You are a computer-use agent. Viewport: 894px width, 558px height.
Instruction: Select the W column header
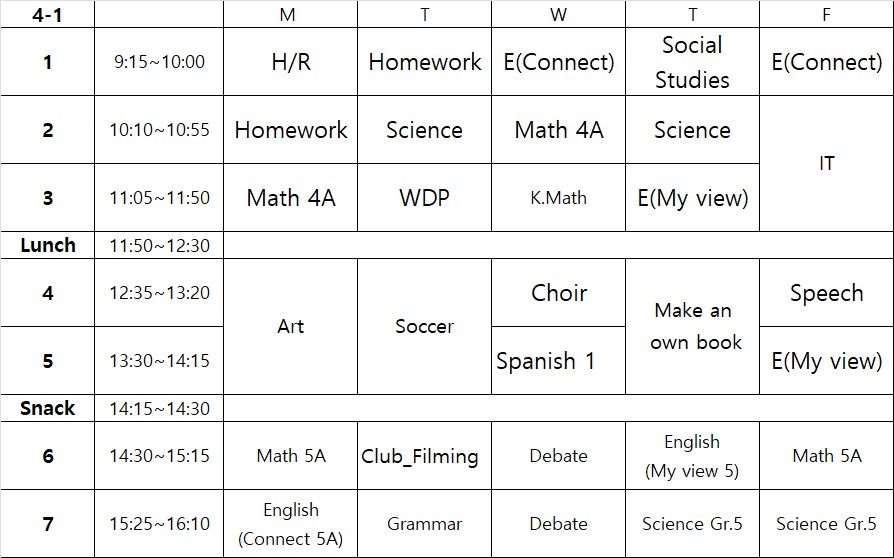click(558, 15)
